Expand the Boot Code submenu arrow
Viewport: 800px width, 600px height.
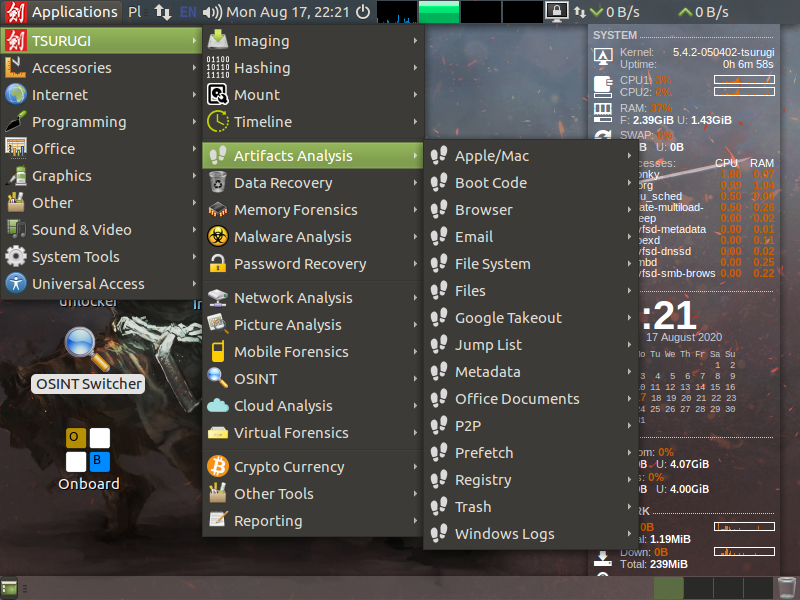point(630,183)
